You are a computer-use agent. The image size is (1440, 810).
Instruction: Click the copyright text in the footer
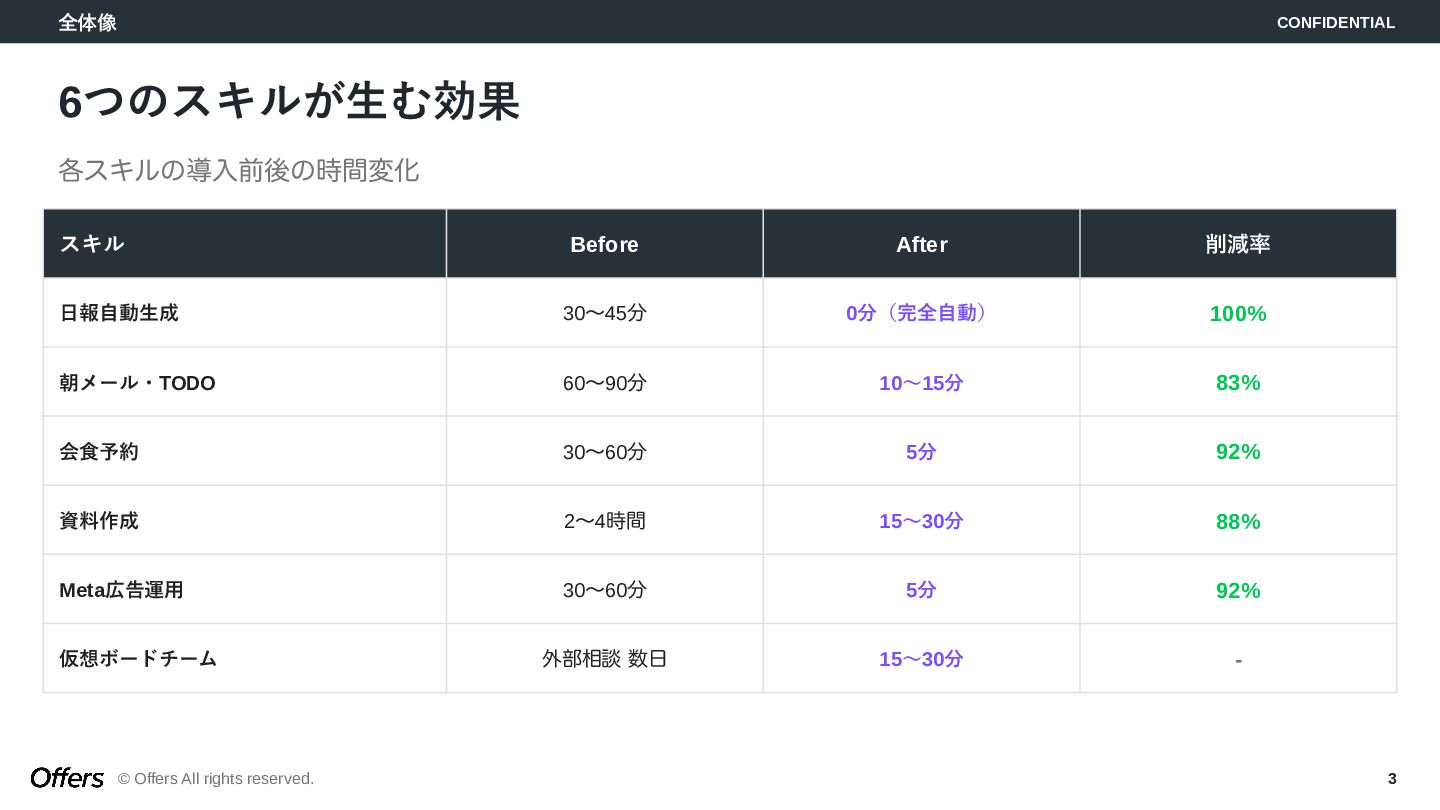click(216, 779)
